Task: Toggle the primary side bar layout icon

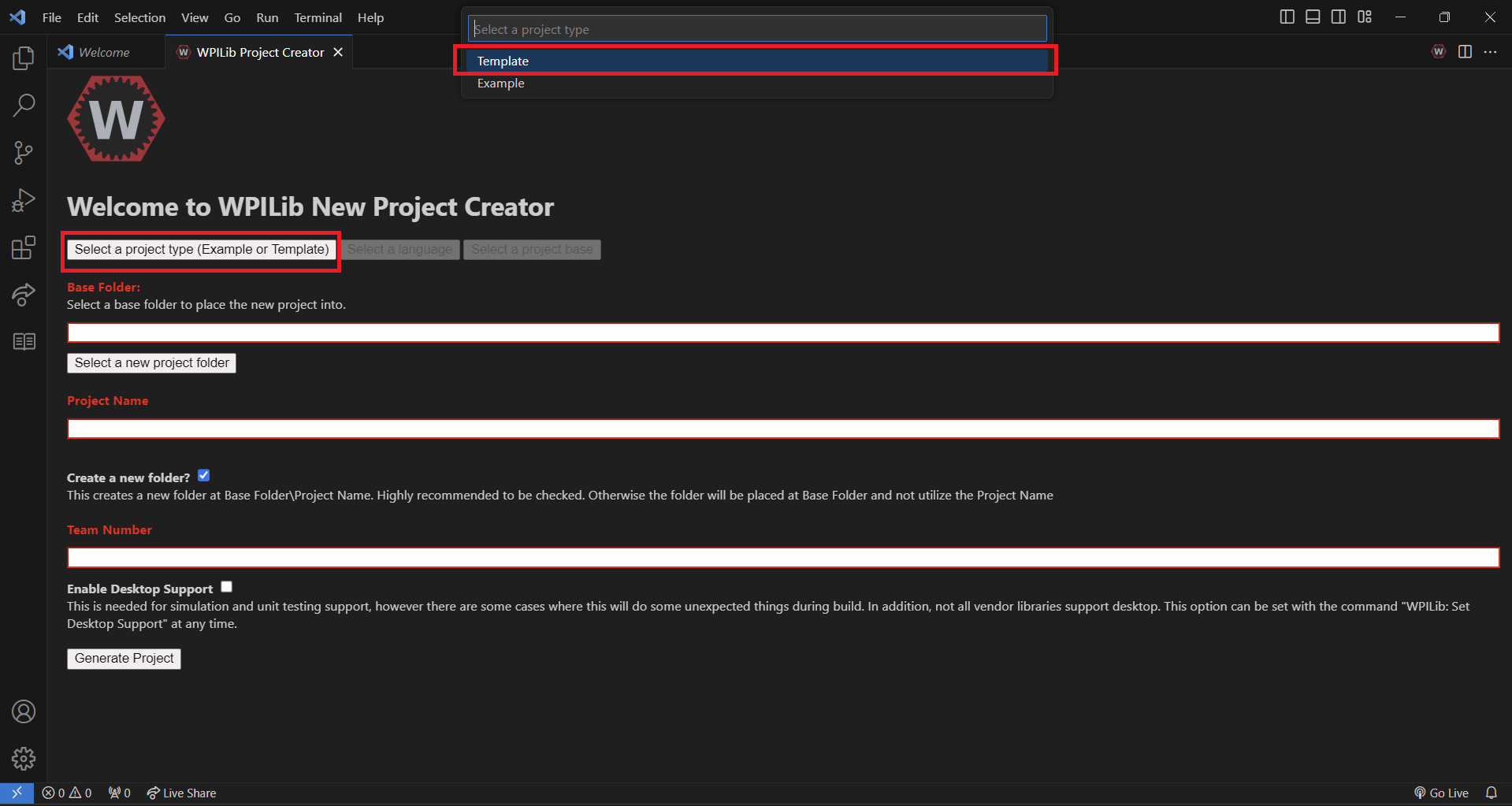Action: coord(1287,17)
